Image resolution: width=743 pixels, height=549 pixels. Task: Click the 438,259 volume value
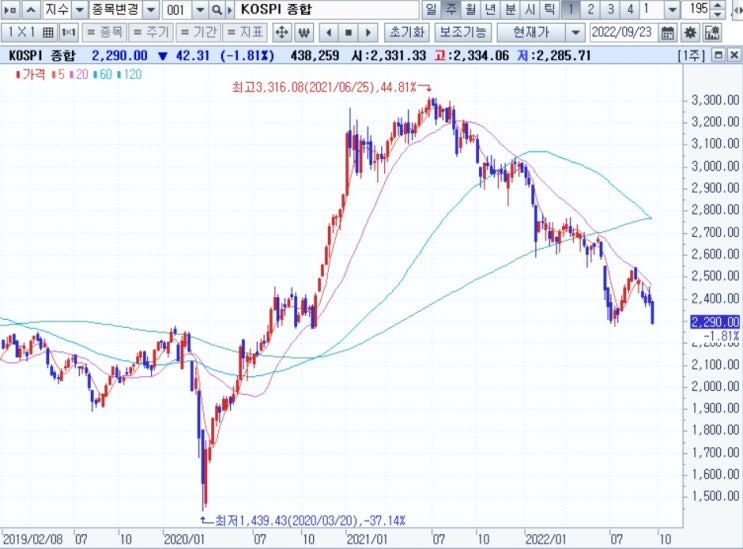pos(315,55)
